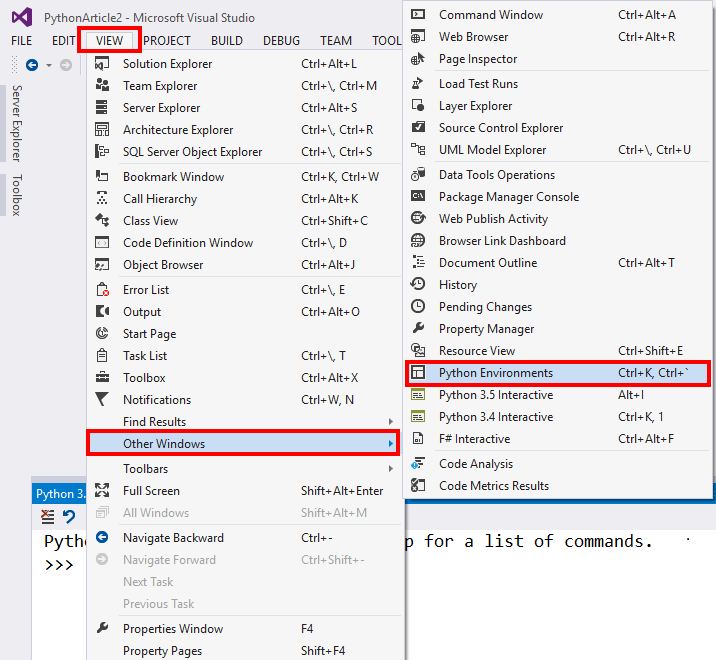Open the BUILD menu
Viewport: 716px width, 660px height.
pos(227,41)
